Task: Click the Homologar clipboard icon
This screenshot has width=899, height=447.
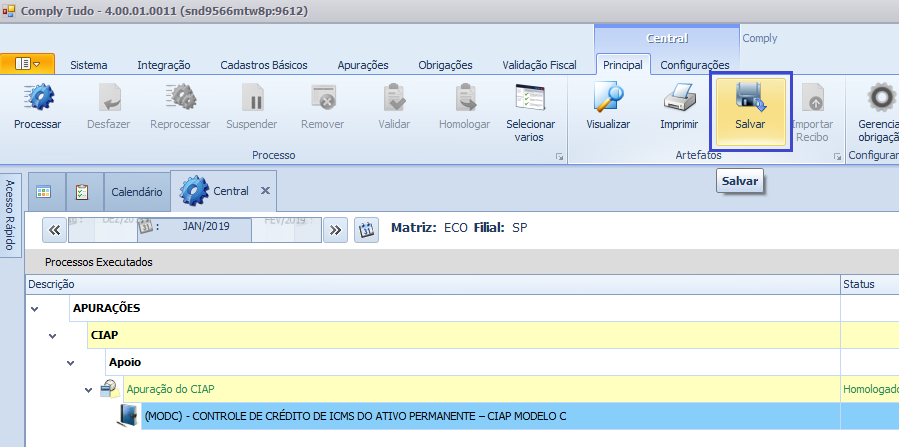Action: tap(465, 97)
